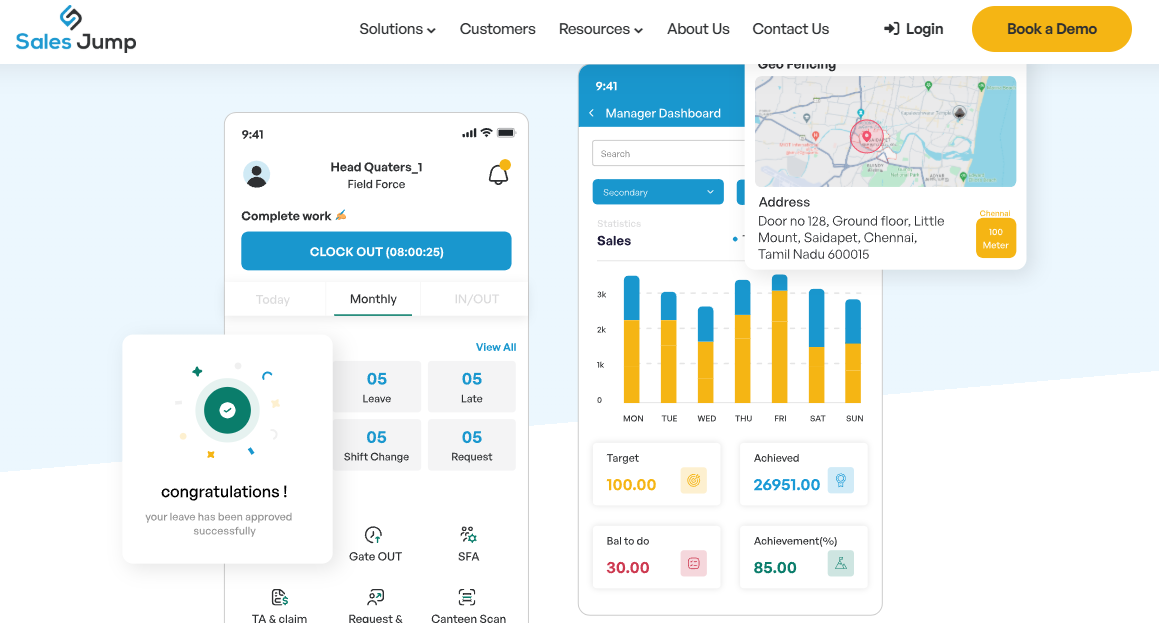The height and width of the screenshot is (623, 1159).
Task: Click the user profile avatar
Action: click(256, 174)
